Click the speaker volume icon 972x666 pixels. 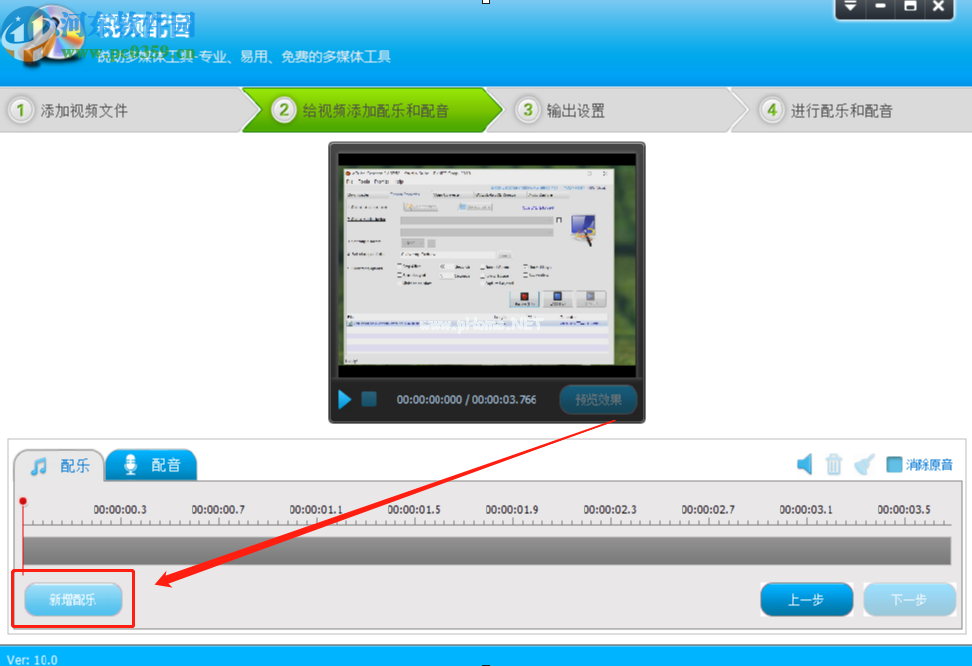click(804, 464)
